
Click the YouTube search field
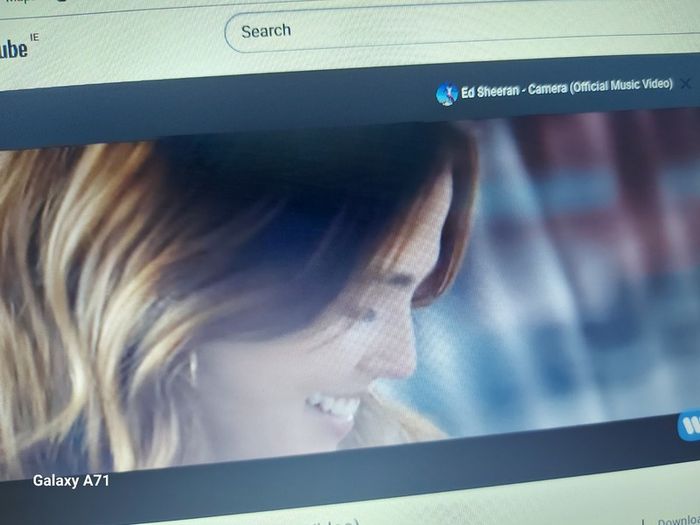(462, 31)
